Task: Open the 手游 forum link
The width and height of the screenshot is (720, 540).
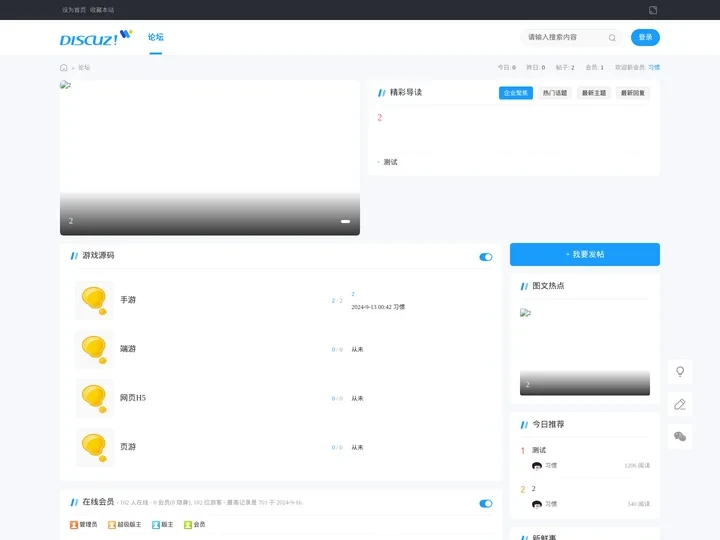Action: coord(128,300)
